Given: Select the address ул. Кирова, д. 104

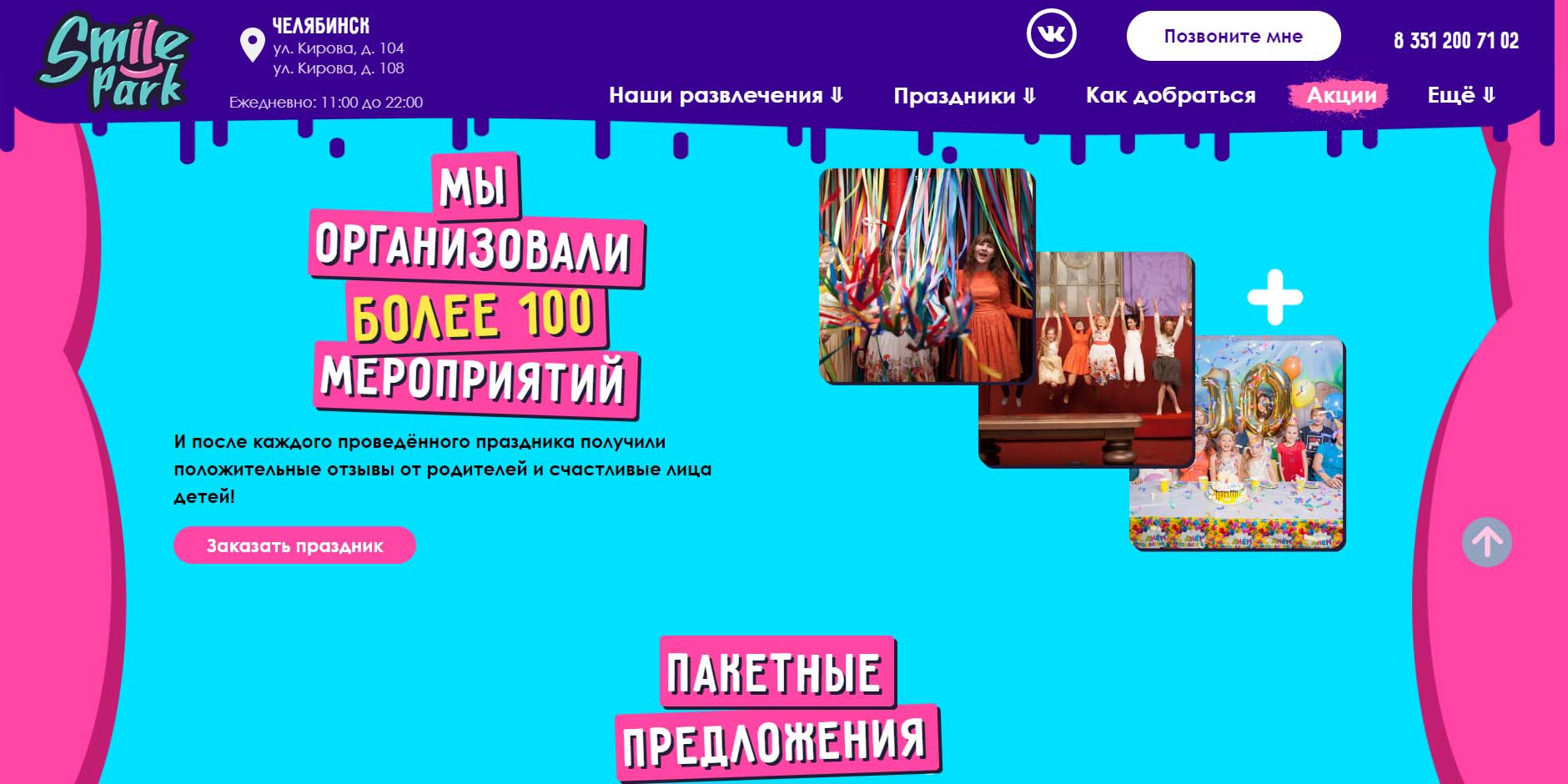Looking at the screenshot, I should click(338, 48).
